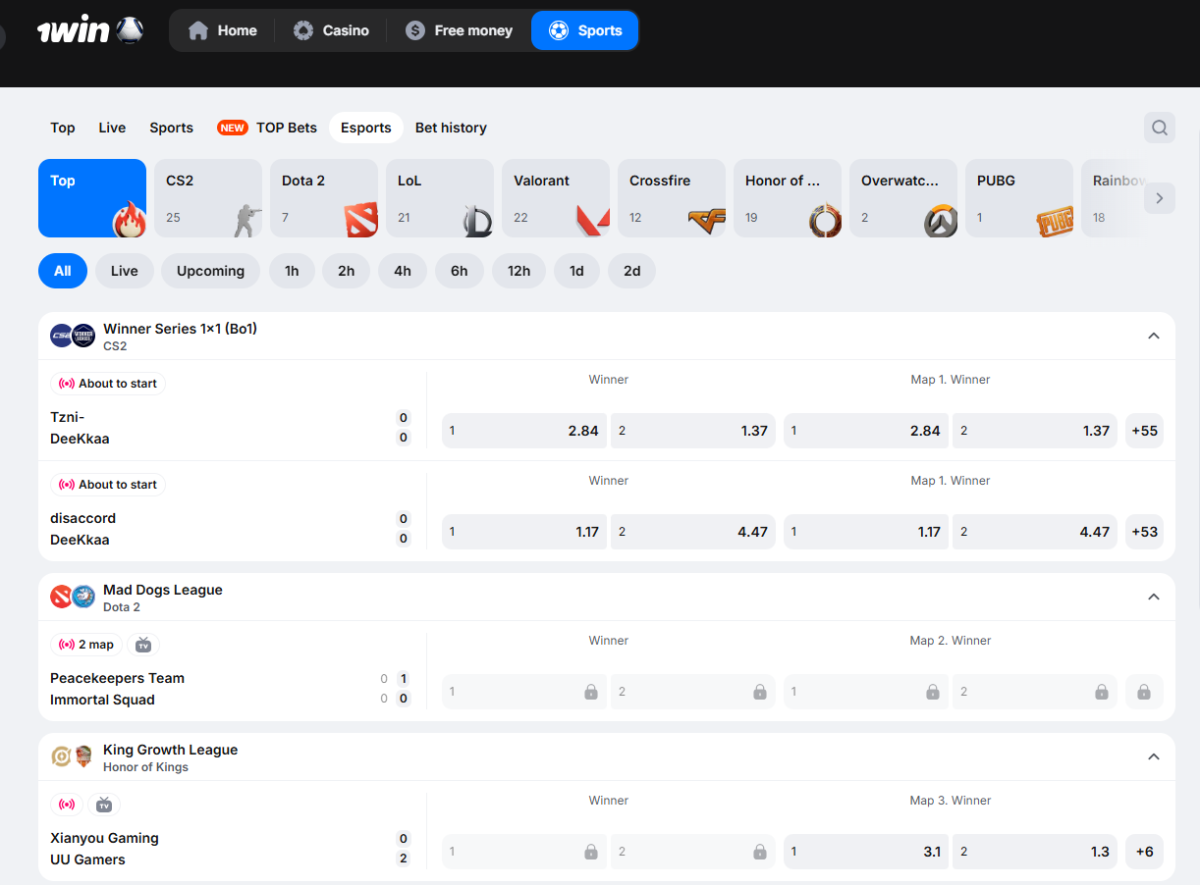Screen dimensions: 1200x885
Task: Filter matches by Upcoming
Action: [211, 271]
